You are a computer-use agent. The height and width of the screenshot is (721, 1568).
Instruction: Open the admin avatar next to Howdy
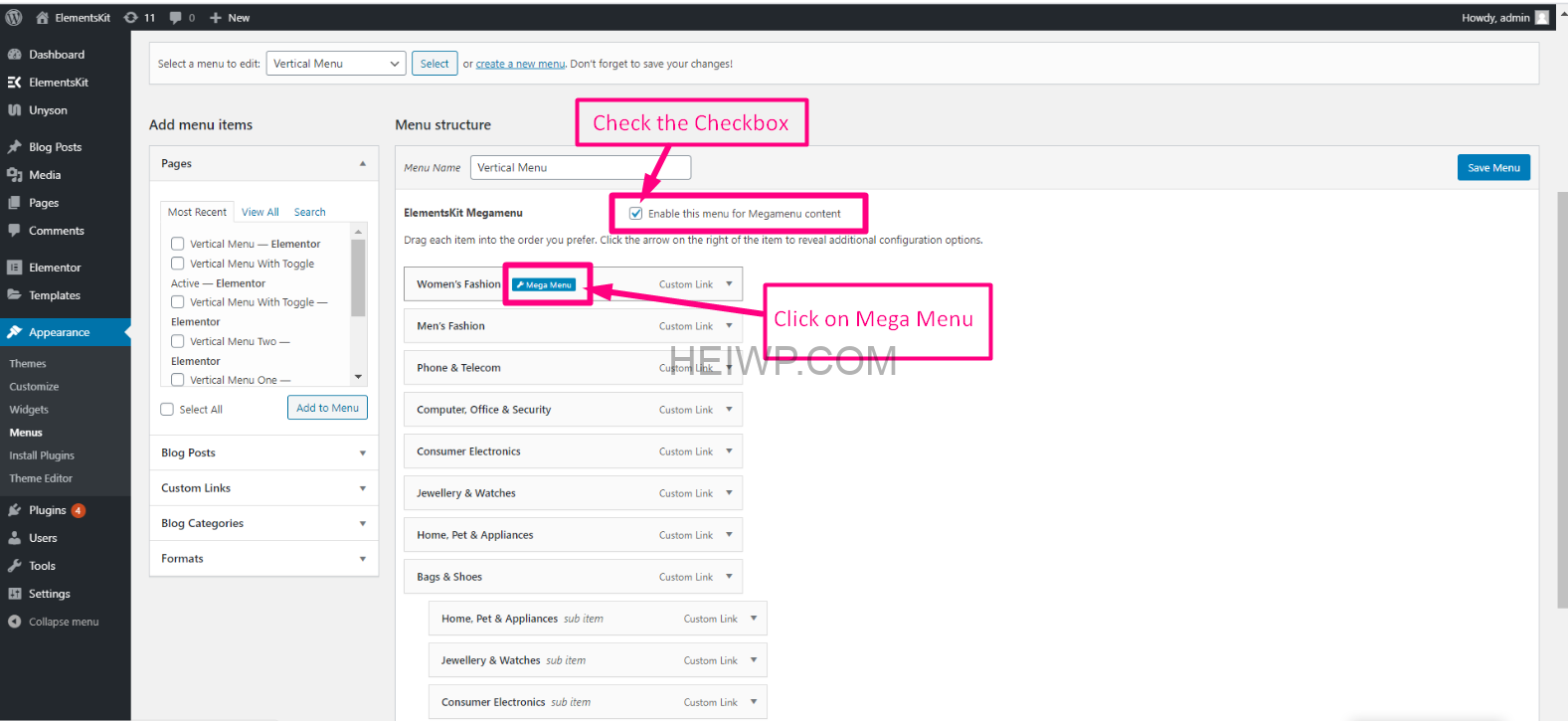(1542, 18)
